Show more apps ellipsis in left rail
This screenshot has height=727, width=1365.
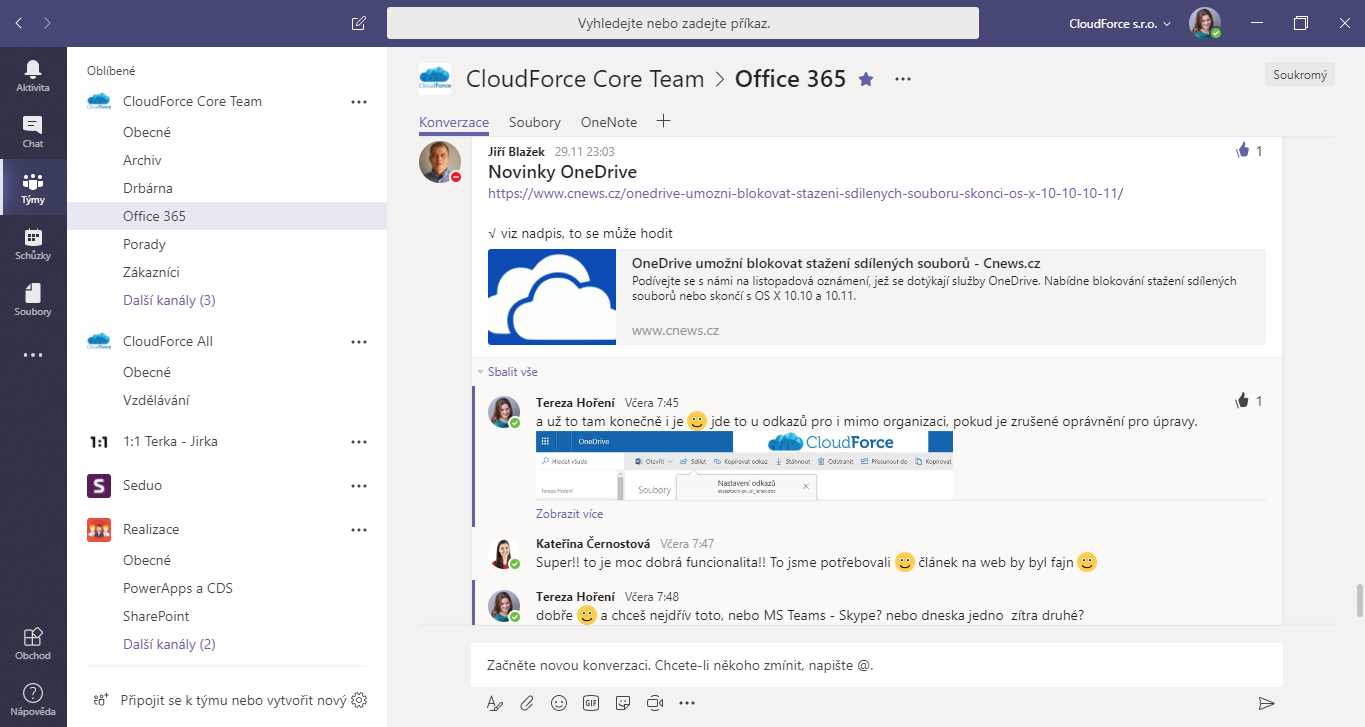(x=33, y=355)
